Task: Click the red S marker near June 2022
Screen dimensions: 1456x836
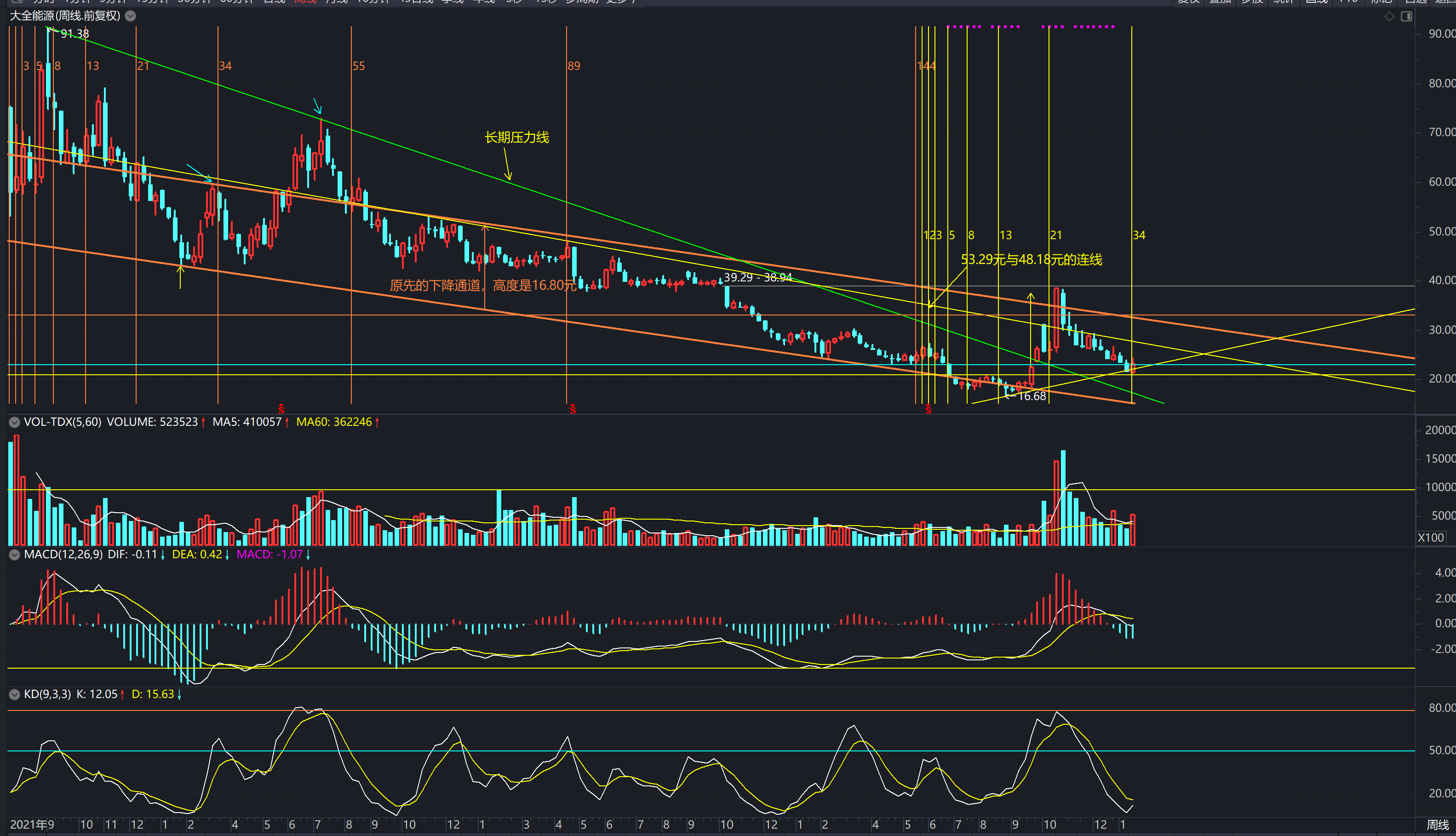Action: click(x=281, y=409)
